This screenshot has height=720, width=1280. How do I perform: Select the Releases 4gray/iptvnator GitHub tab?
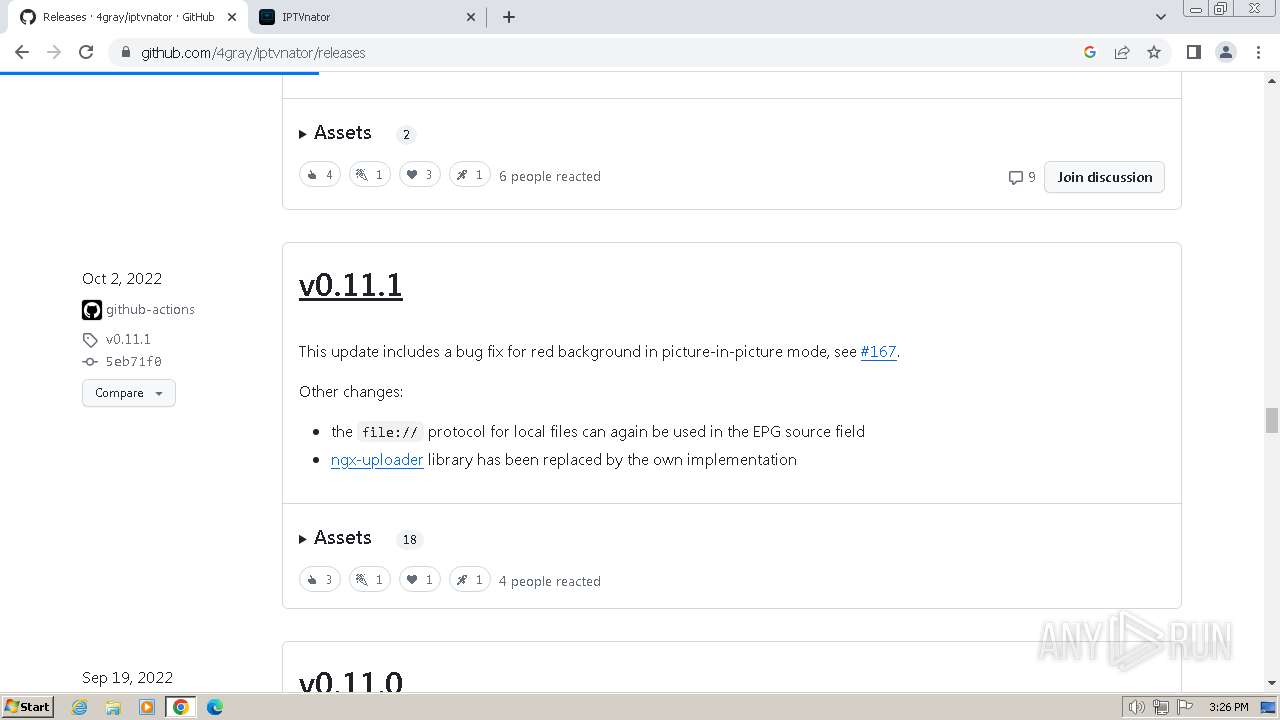(x=127, y=17)
